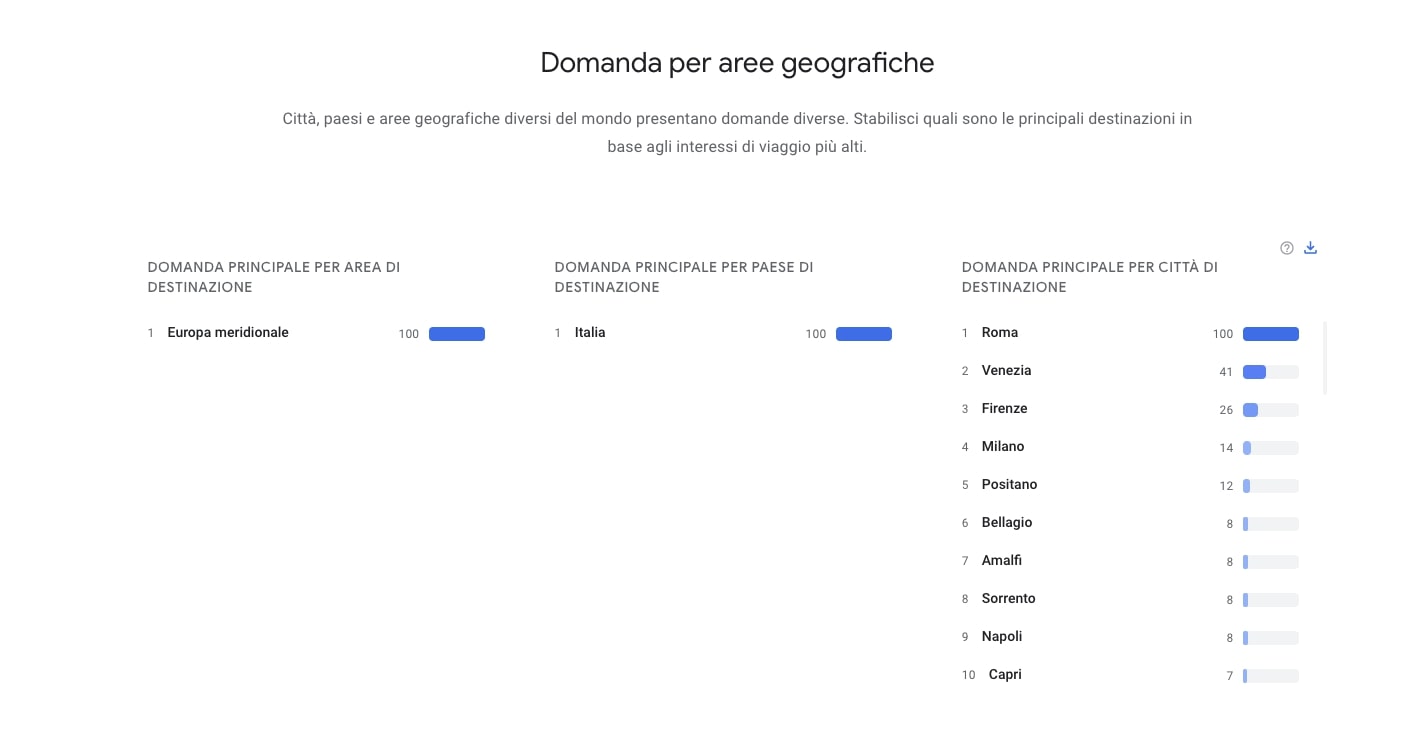Select Bellagio from top cities
Image resolution: width=1423 pixels, height=731 pixels.
click(x=1006, y=523)
